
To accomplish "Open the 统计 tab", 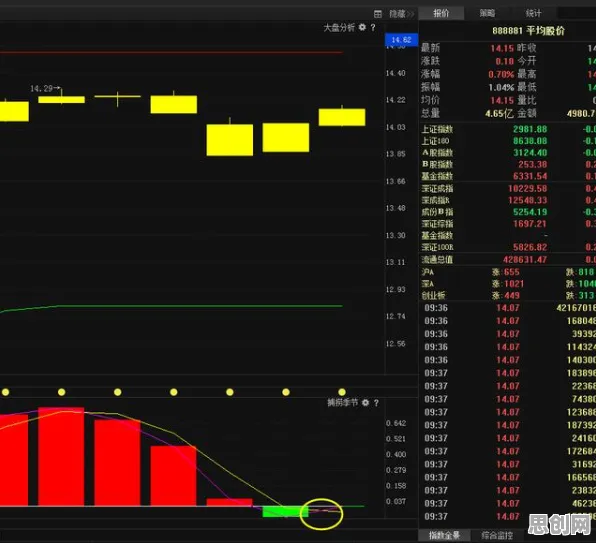I will [x=533, y=13].
